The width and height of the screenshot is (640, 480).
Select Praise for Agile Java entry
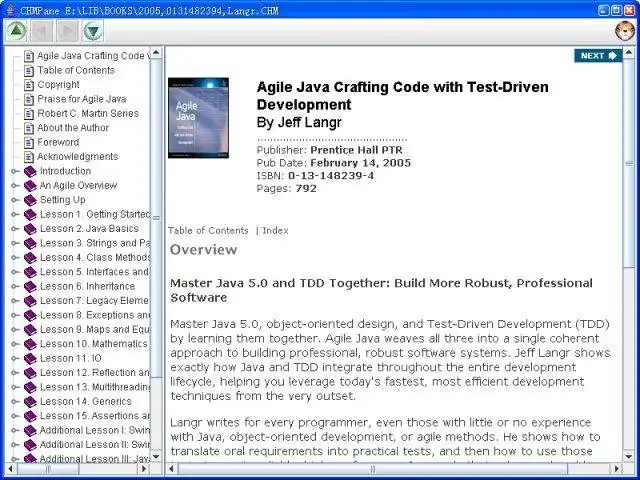click(x=82, y=99)
